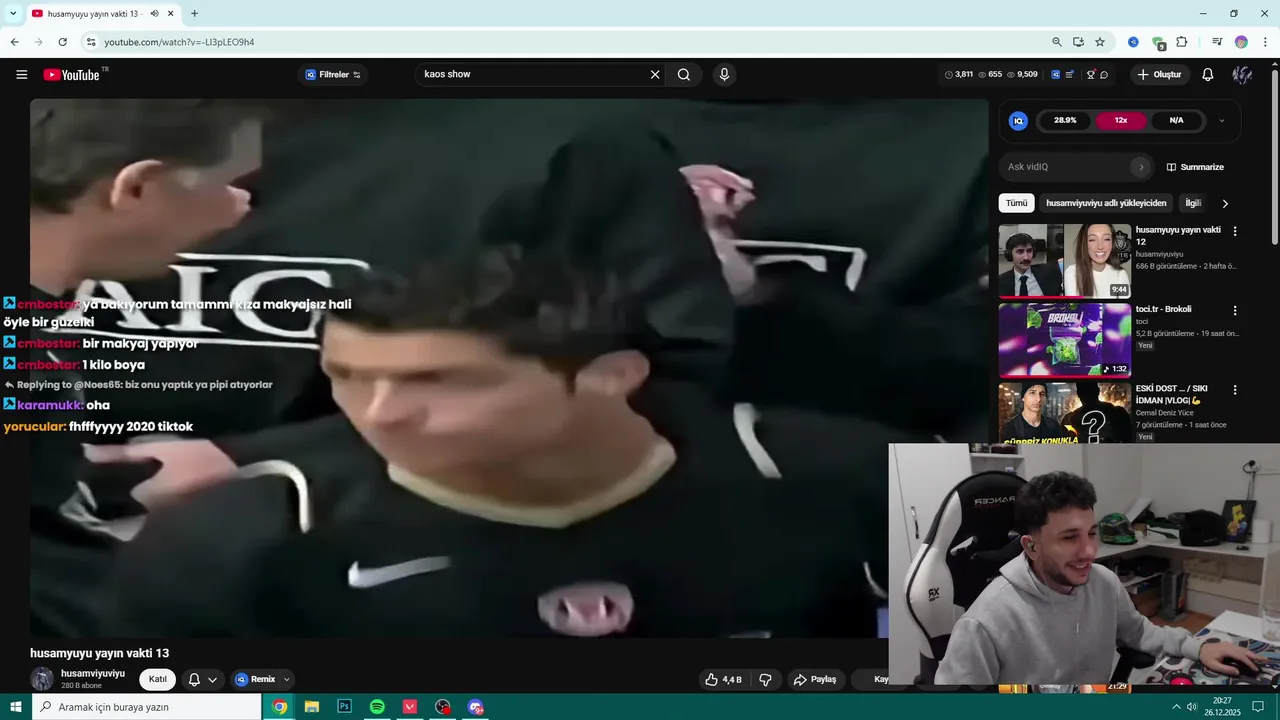Select the İlgili chip
Viewport: 1280px width, 720px height.
1193,203
